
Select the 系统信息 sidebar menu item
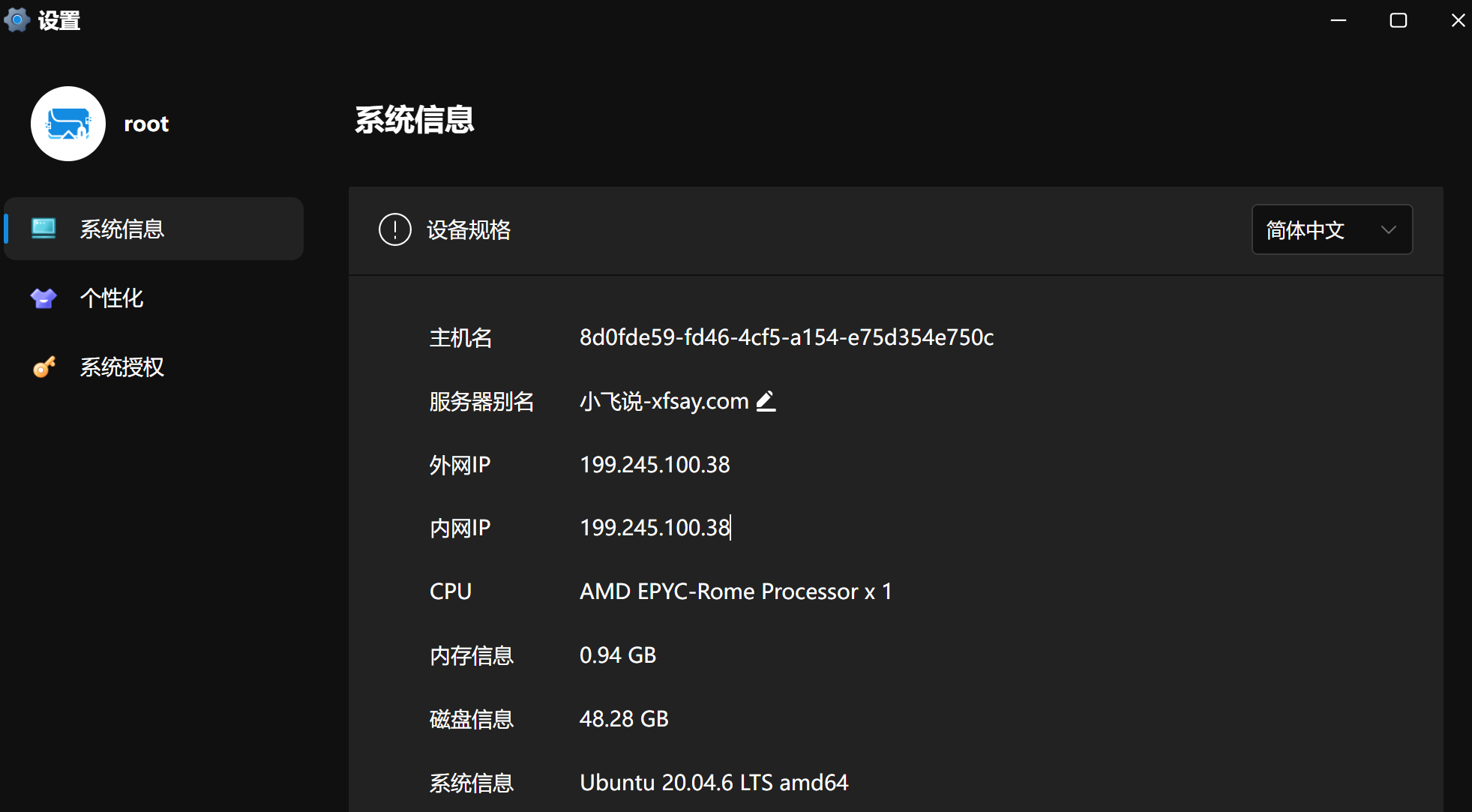tap(154, 229)
